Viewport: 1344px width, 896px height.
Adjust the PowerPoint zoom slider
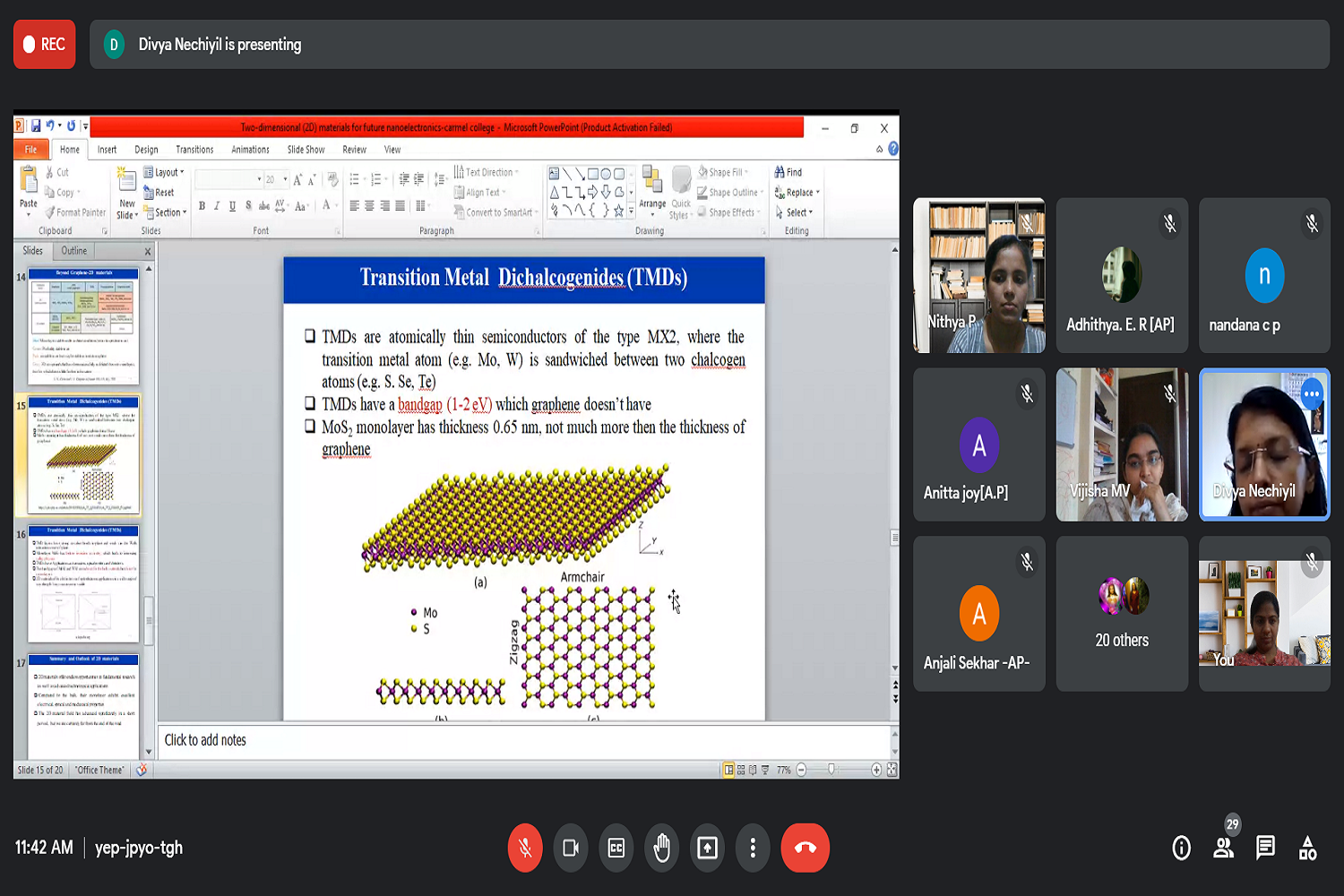[832, 770]
